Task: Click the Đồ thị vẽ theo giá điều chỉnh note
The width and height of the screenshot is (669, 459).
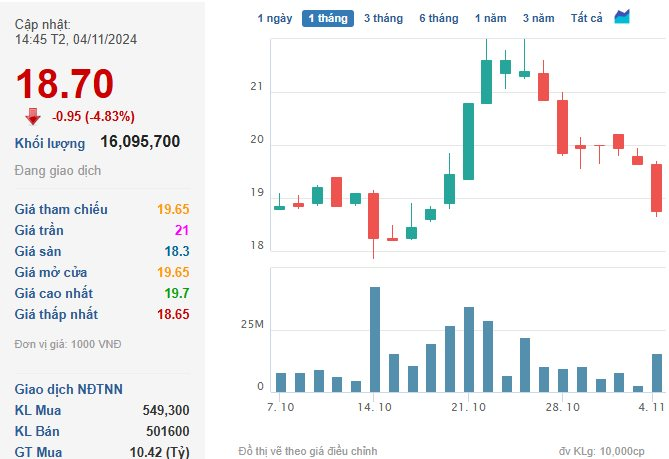Action: click(x=308, y=451)
